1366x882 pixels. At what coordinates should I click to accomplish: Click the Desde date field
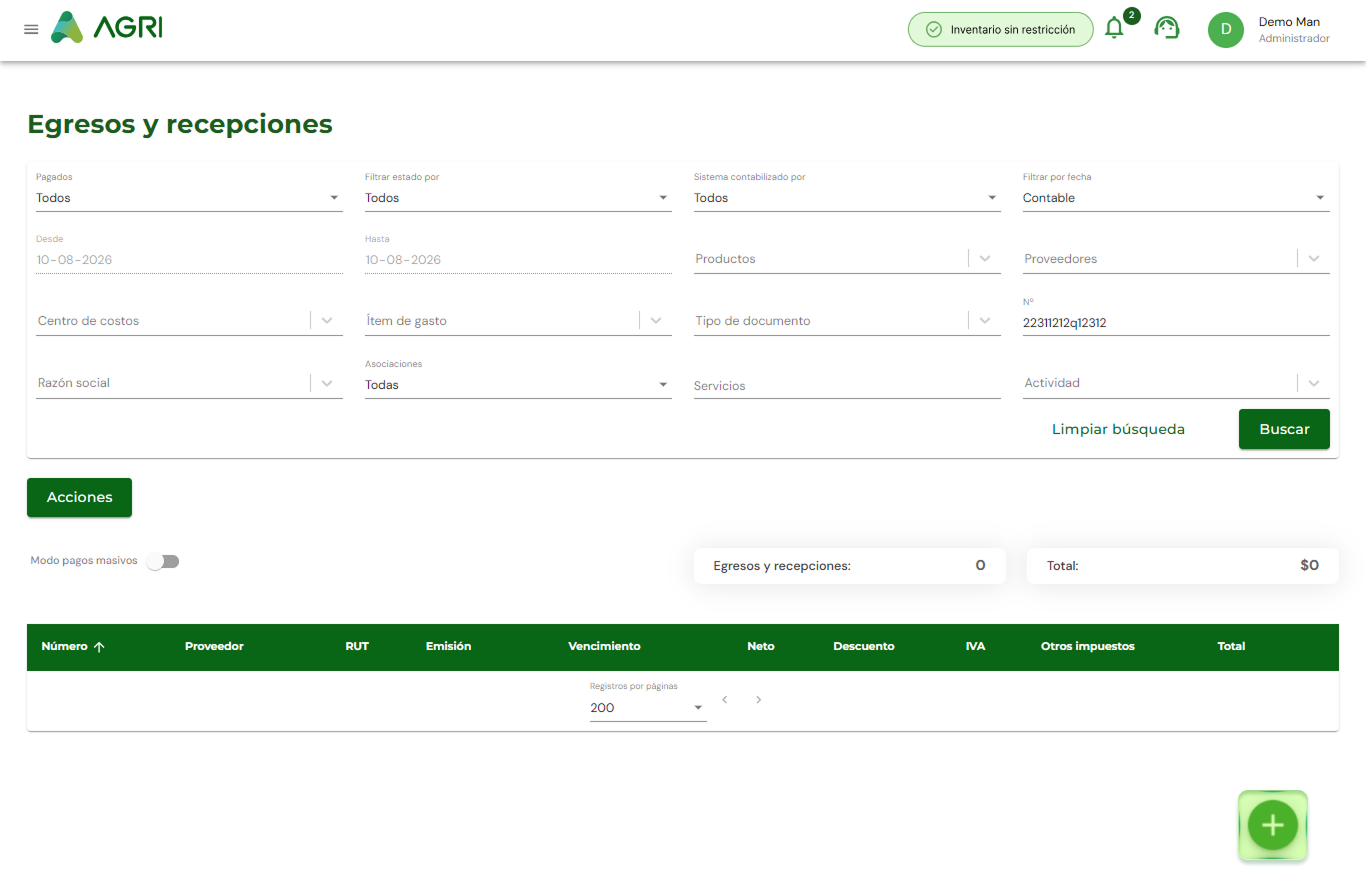189,260
